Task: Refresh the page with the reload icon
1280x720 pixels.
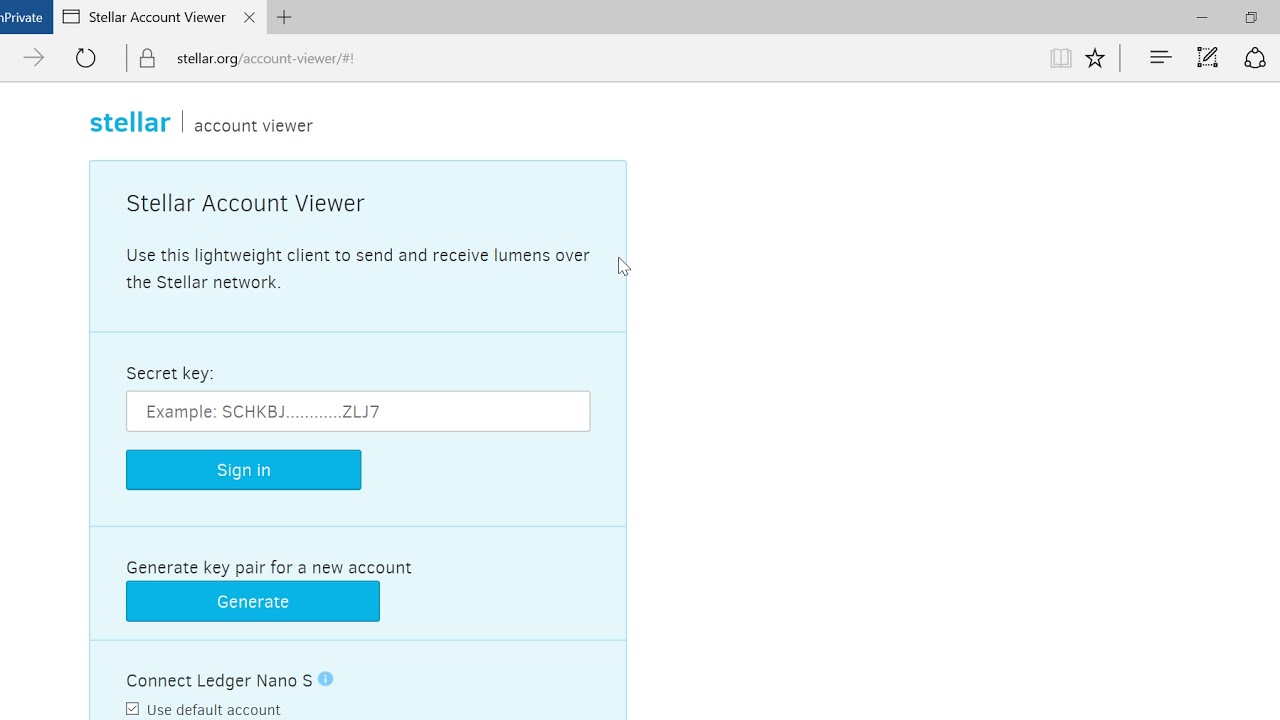Action: [86, 58]
